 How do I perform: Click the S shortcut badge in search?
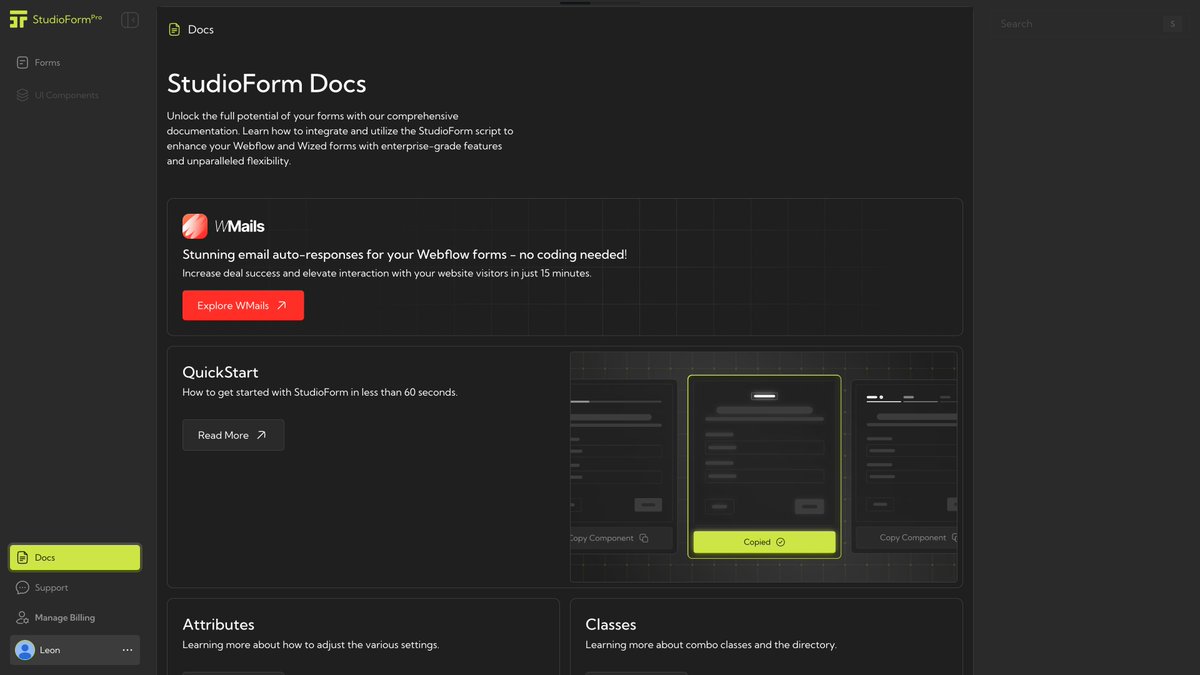click(x=1172, y=24)
